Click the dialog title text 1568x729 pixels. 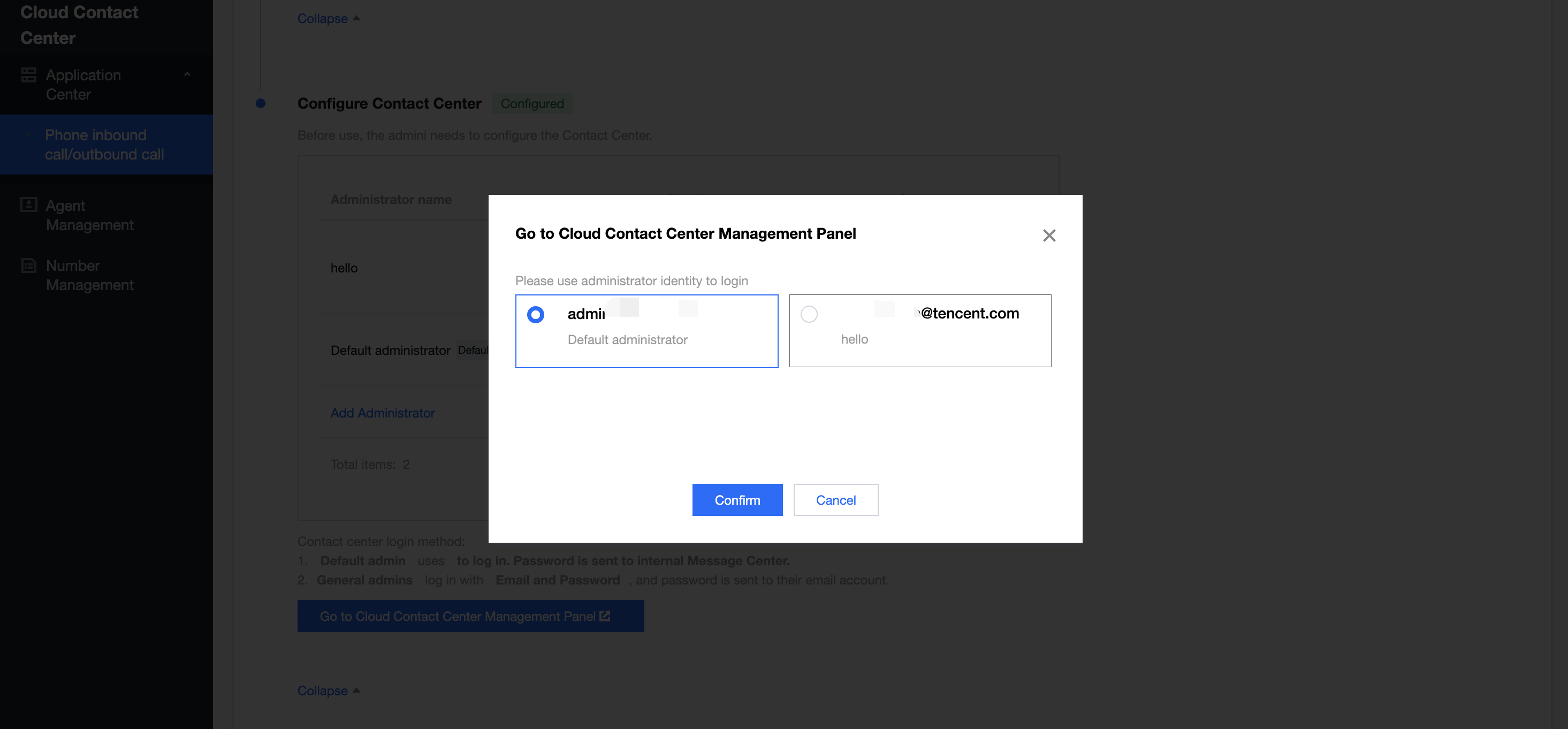pyautogui.click(x=686, y=233)
